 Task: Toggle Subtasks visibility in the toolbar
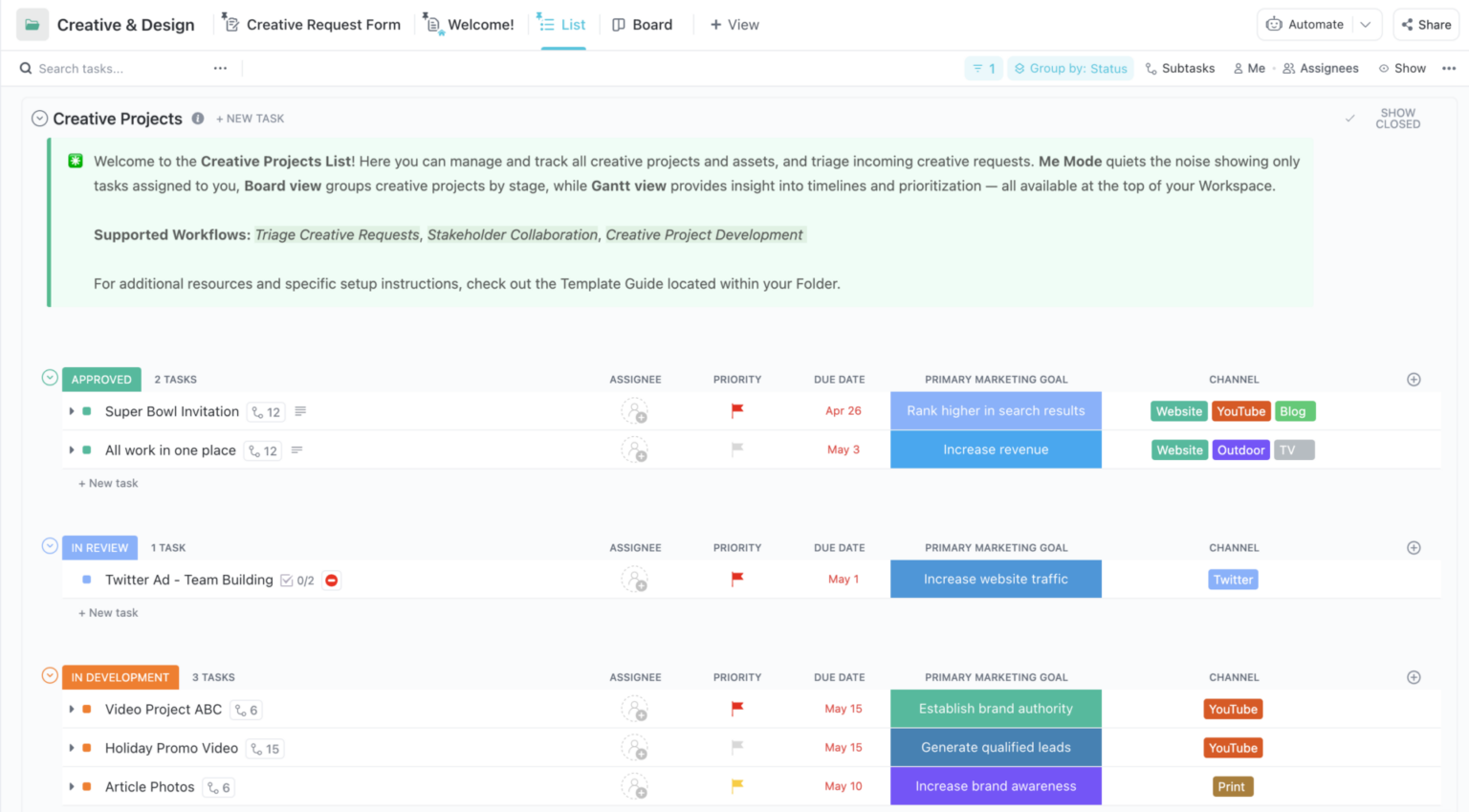tap(1180, 68)
